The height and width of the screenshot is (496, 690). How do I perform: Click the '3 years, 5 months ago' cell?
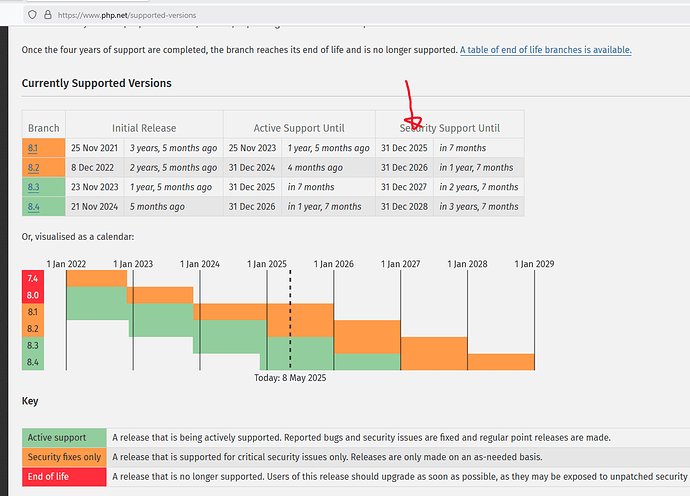click(173, 148)
